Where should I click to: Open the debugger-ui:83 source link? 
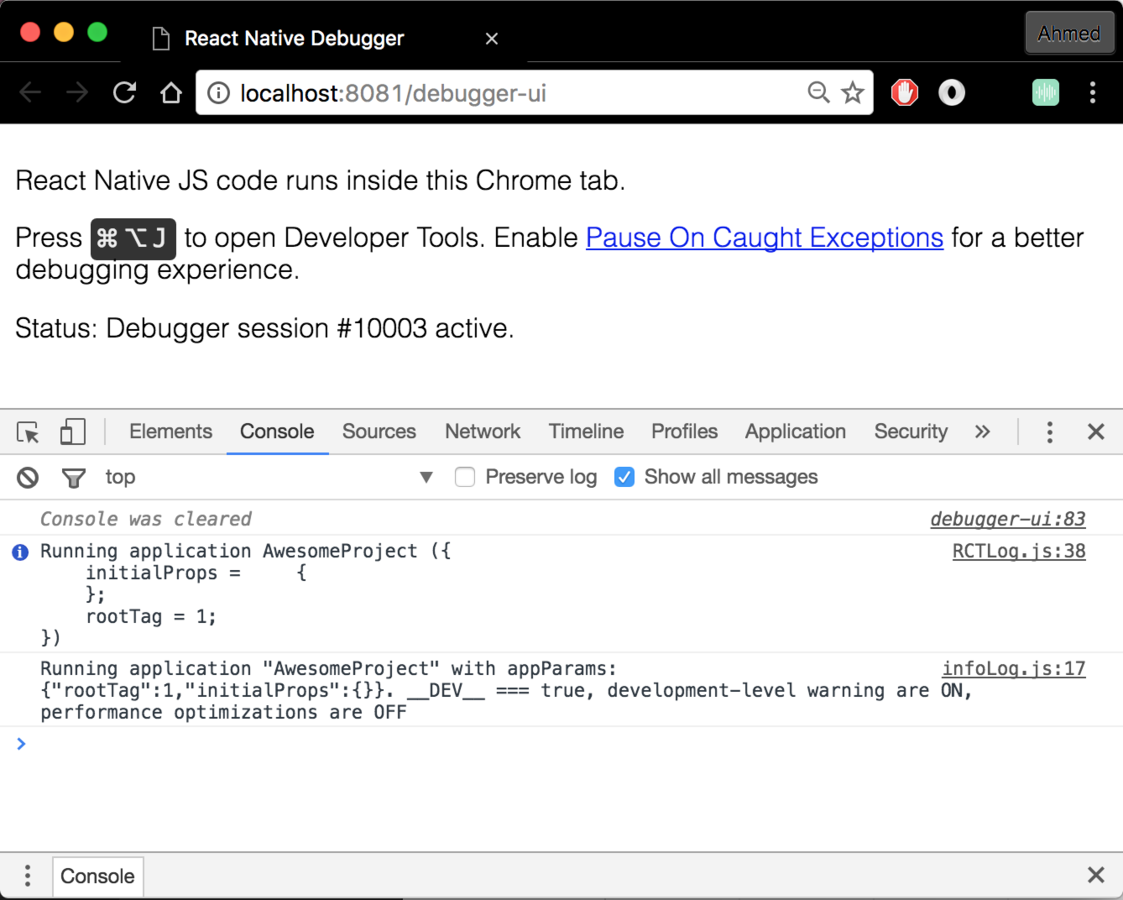[x=1008, y=519]
